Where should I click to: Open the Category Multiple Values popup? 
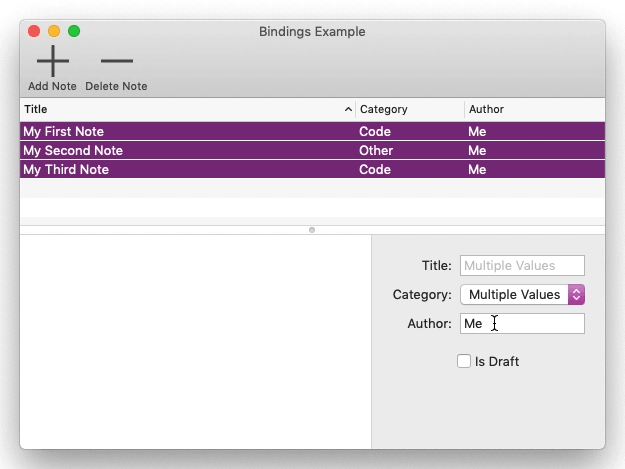(x=522, y=294)
